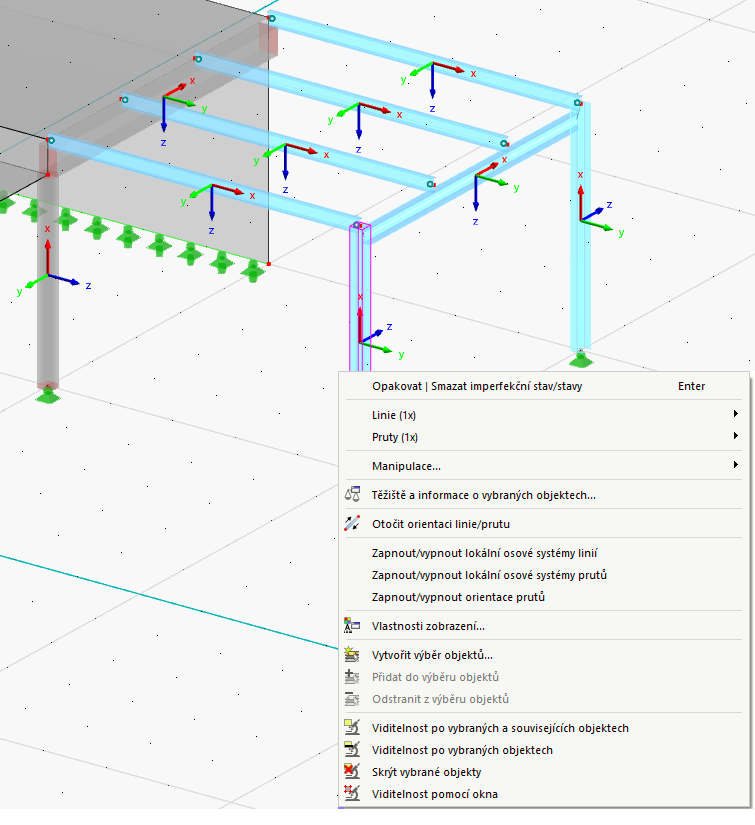This screenshot has height=825, width=755.
Task: Click the red cross hide icon beside Skrýt vybrané
Action: coord(352,771)
